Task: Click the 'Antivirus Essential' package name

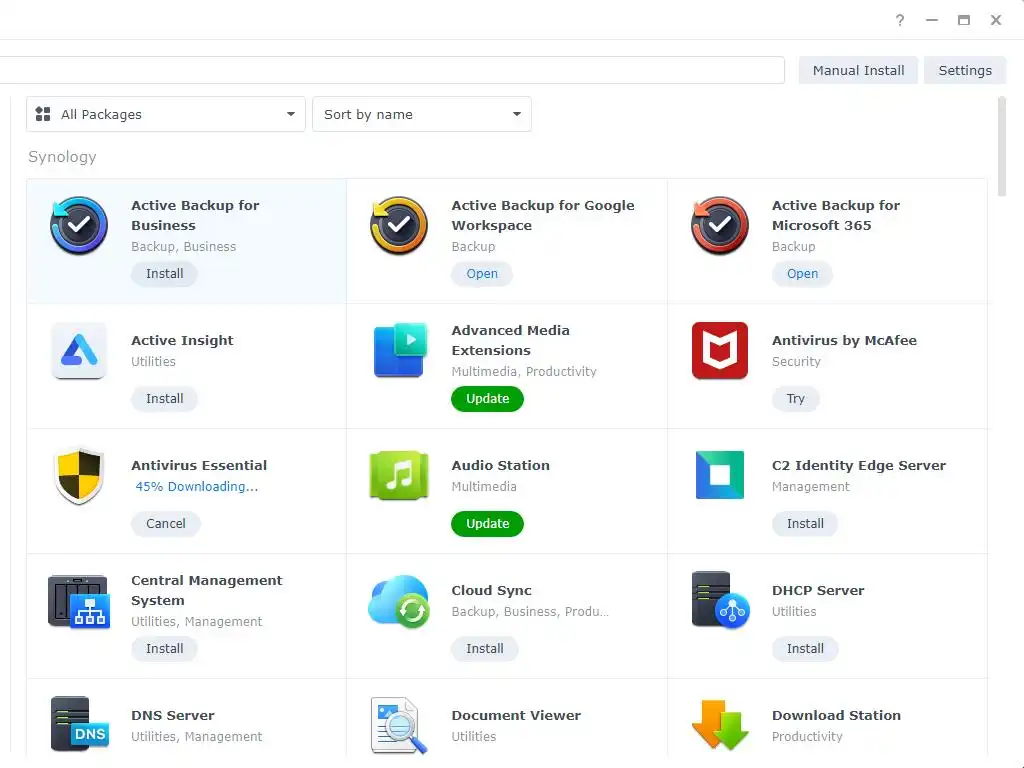Action: click(x=199, y=466)
